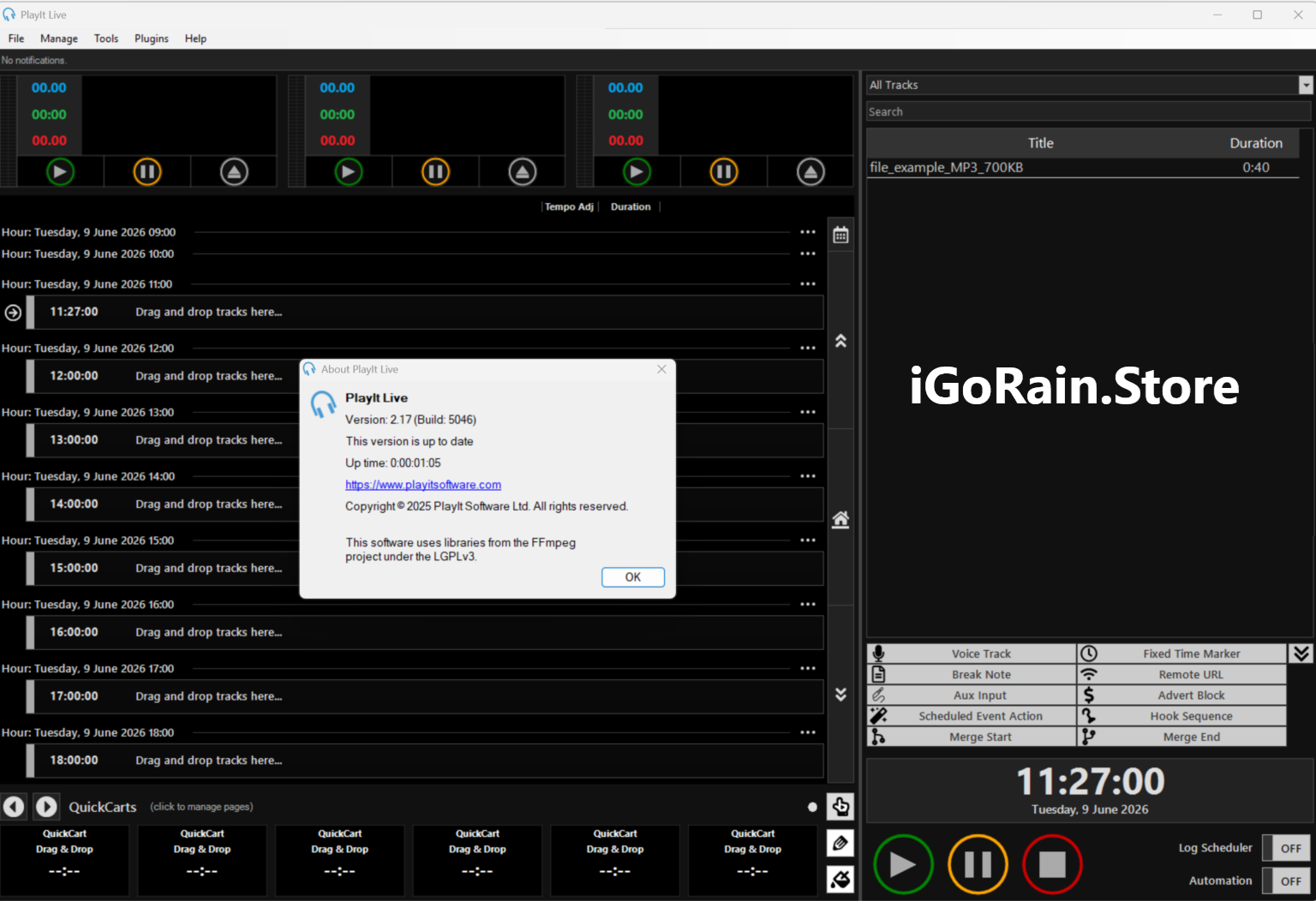Select the 18:00:00 drop slot in the log
Viewport: 1316px width, 901px height.
click(x=425, y=761)
